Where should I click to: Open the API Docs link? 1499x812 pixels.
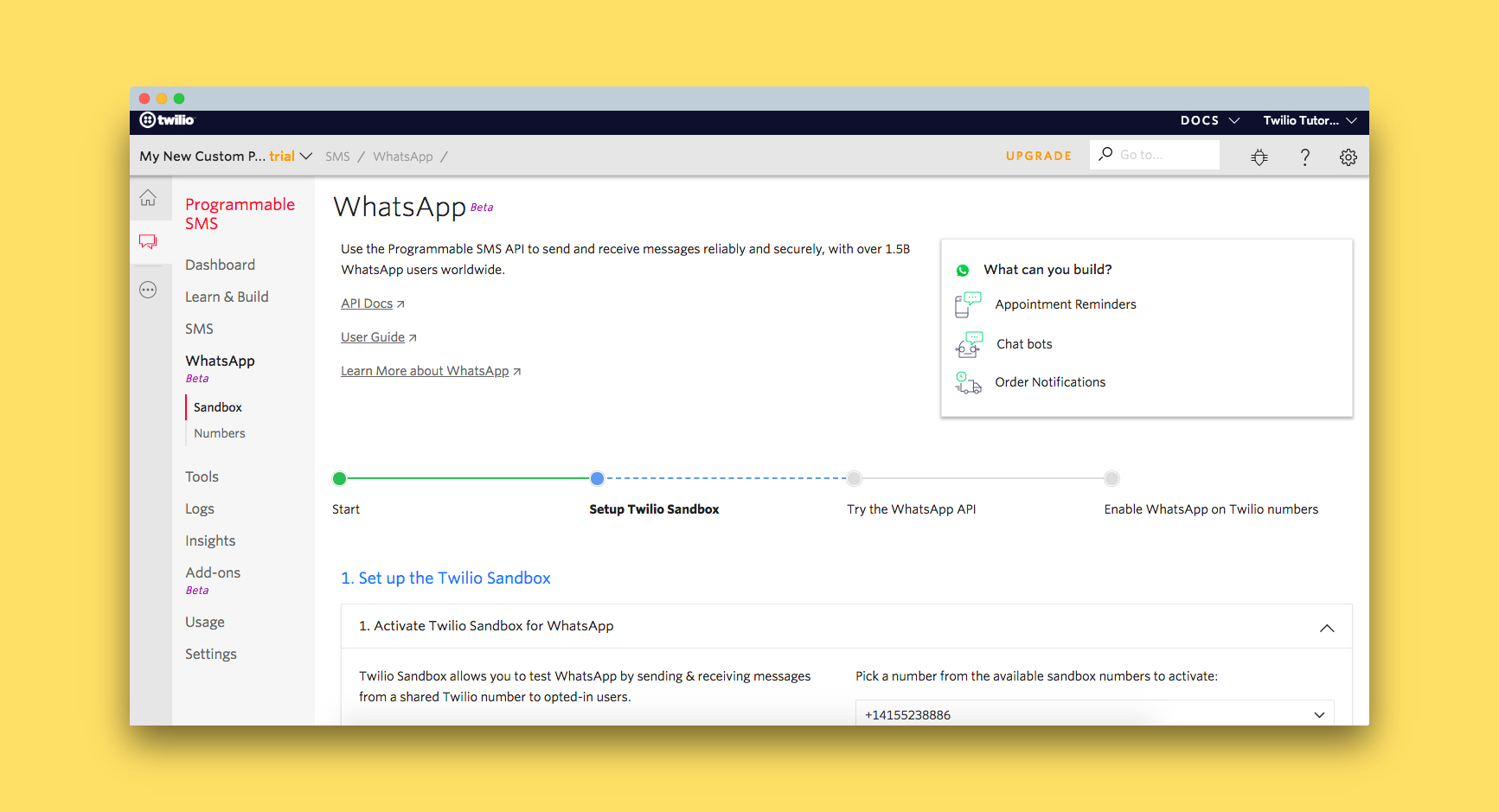point(367,304)
